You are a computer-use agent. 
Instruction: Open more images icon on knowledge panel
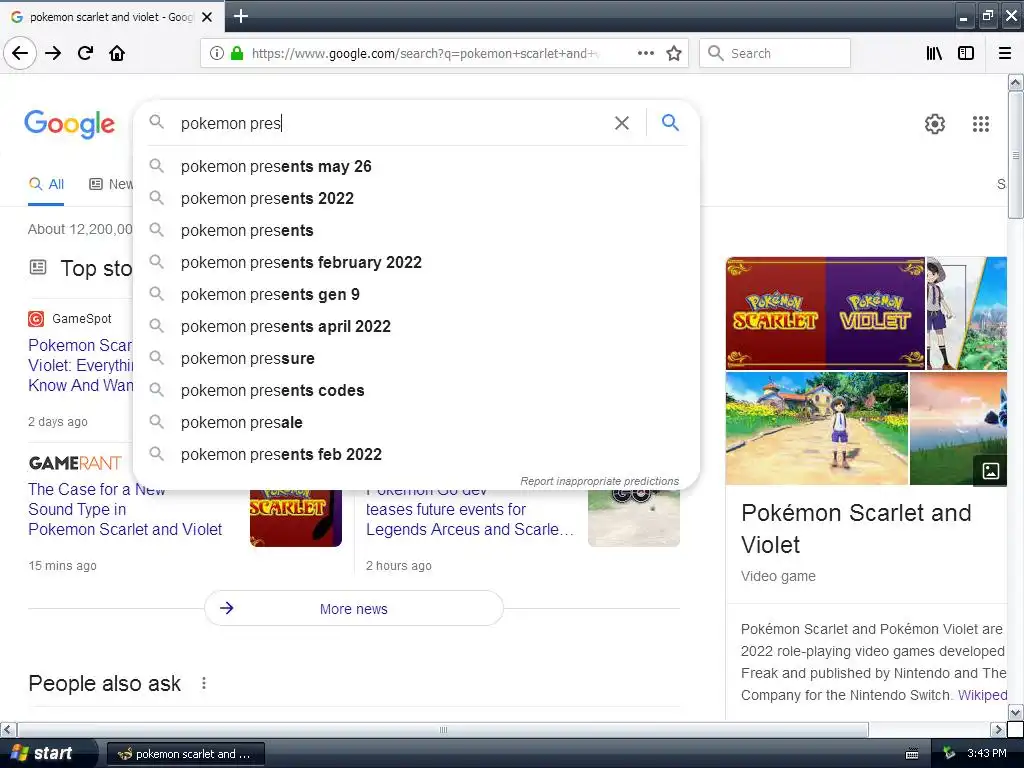990,470
